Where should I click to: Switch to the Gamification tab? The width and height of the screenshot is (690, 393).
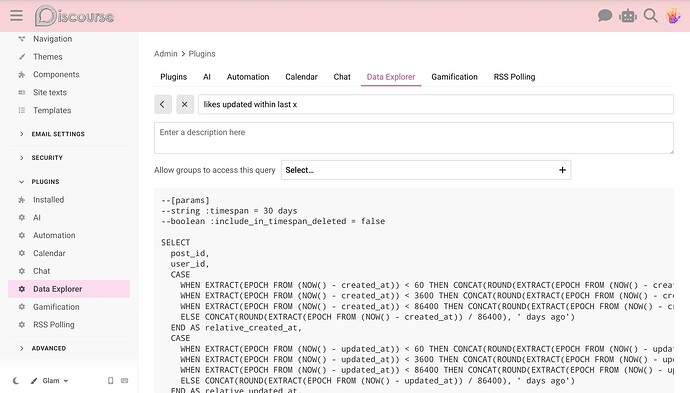pyautogui.click(x=454, y=77)
